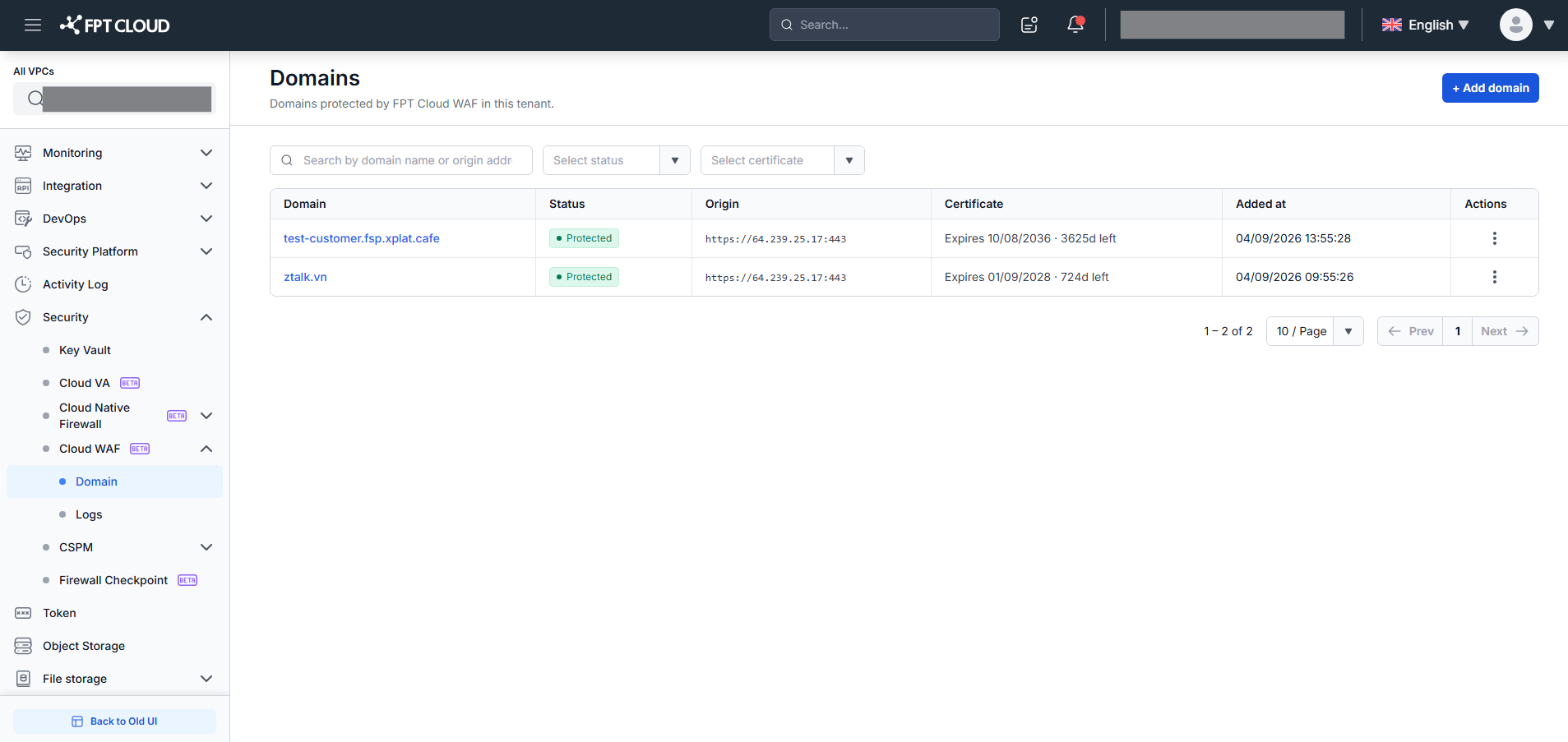Screen dimensions: 1568x742
Task: Click the Certificate column header
Action: (x=974, y=204)
